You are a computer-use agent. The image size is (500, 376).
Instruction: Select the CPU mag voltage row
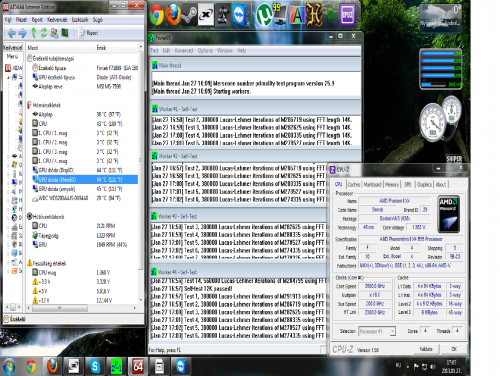(85, 272)
